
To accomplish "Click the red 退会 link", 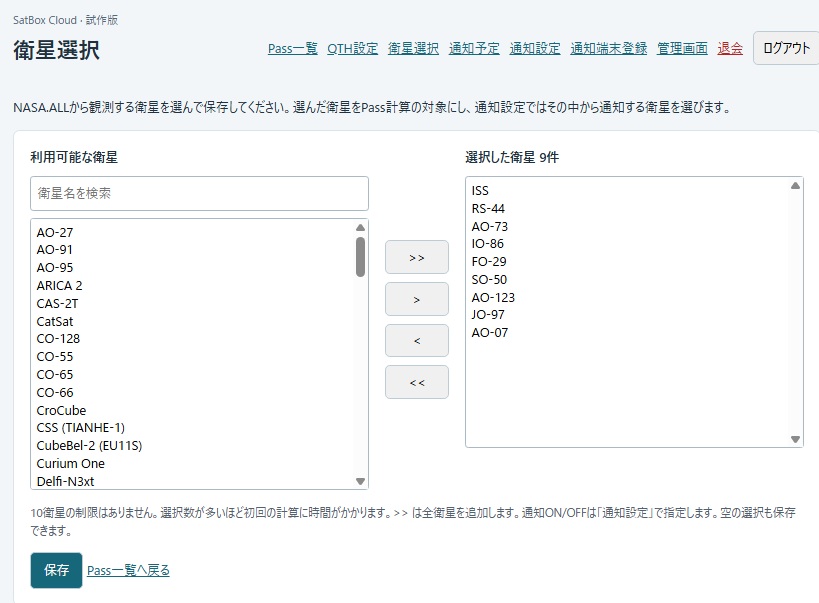I will [730, 49].
